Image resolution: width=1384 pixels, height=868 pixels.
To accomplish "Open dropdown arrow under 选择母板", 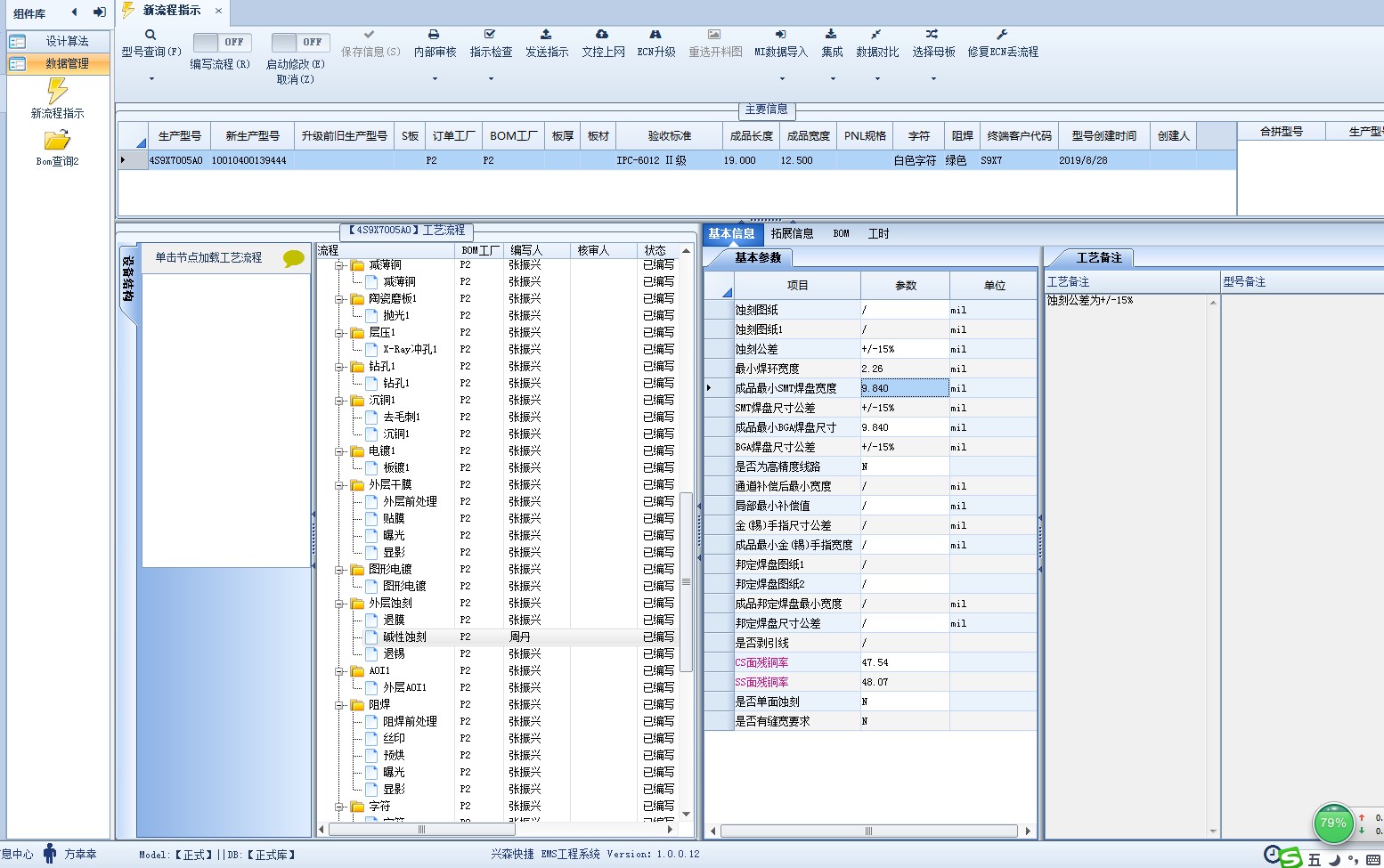I will point(933,79).
